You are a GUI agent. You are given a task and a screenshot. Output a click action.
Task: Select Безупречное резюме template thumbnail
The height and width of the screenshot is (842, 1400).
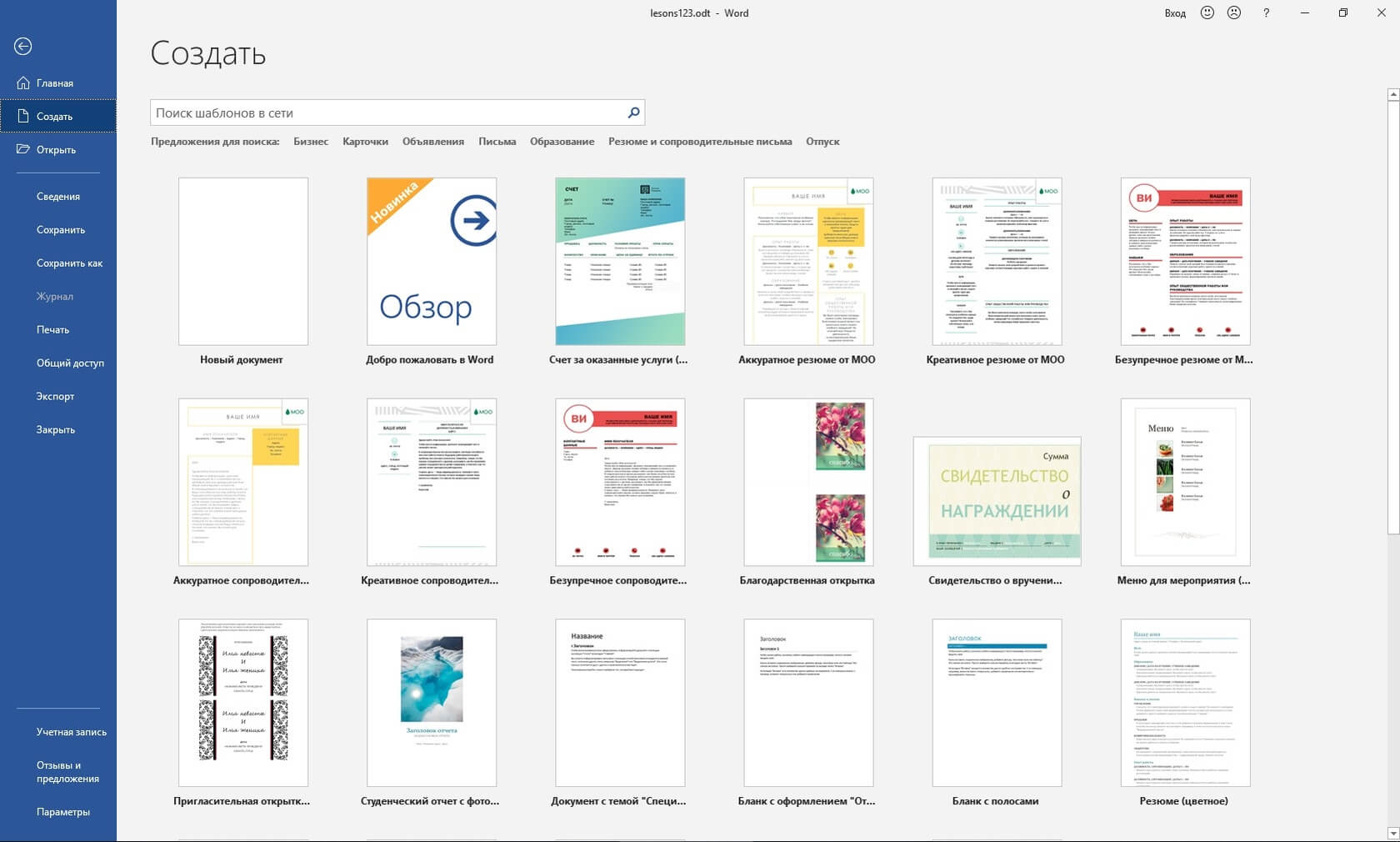[x=1185, y=261]
